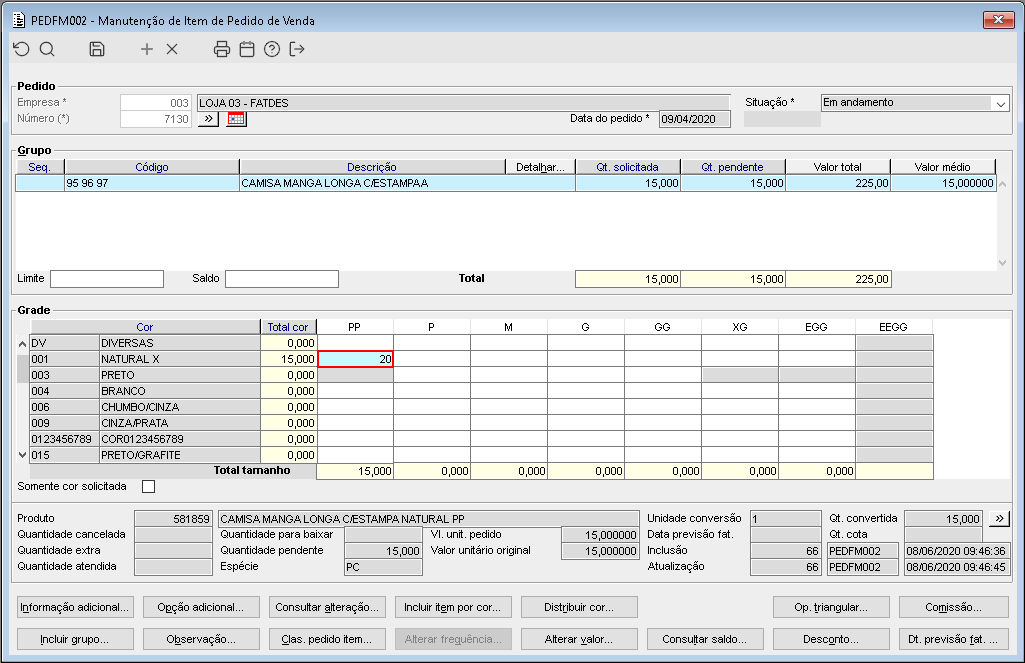The width and height of the screenshot is (1025, 663).
Task: Select the COR0123456789 color row
Action: point(145,439)
